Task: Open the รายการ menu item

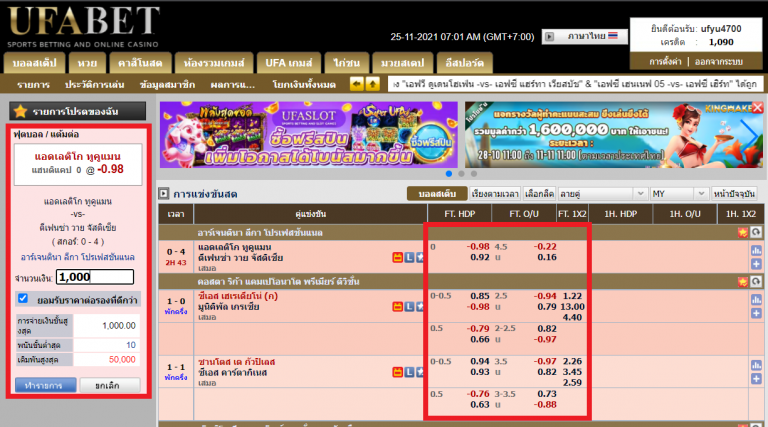Action: click(33, 85)
